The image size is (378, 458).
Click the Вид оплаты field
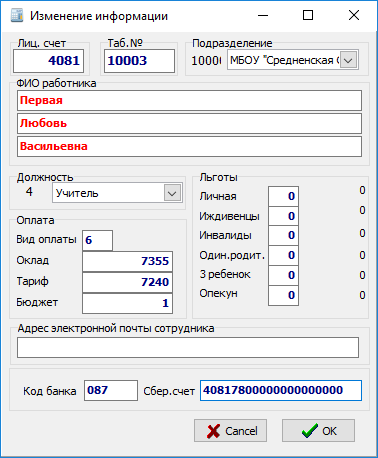coord(97,240)
